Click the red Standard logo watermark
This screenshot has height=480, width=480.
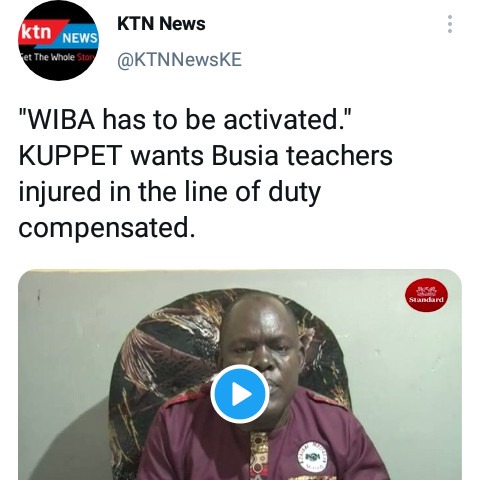point(426,295)
